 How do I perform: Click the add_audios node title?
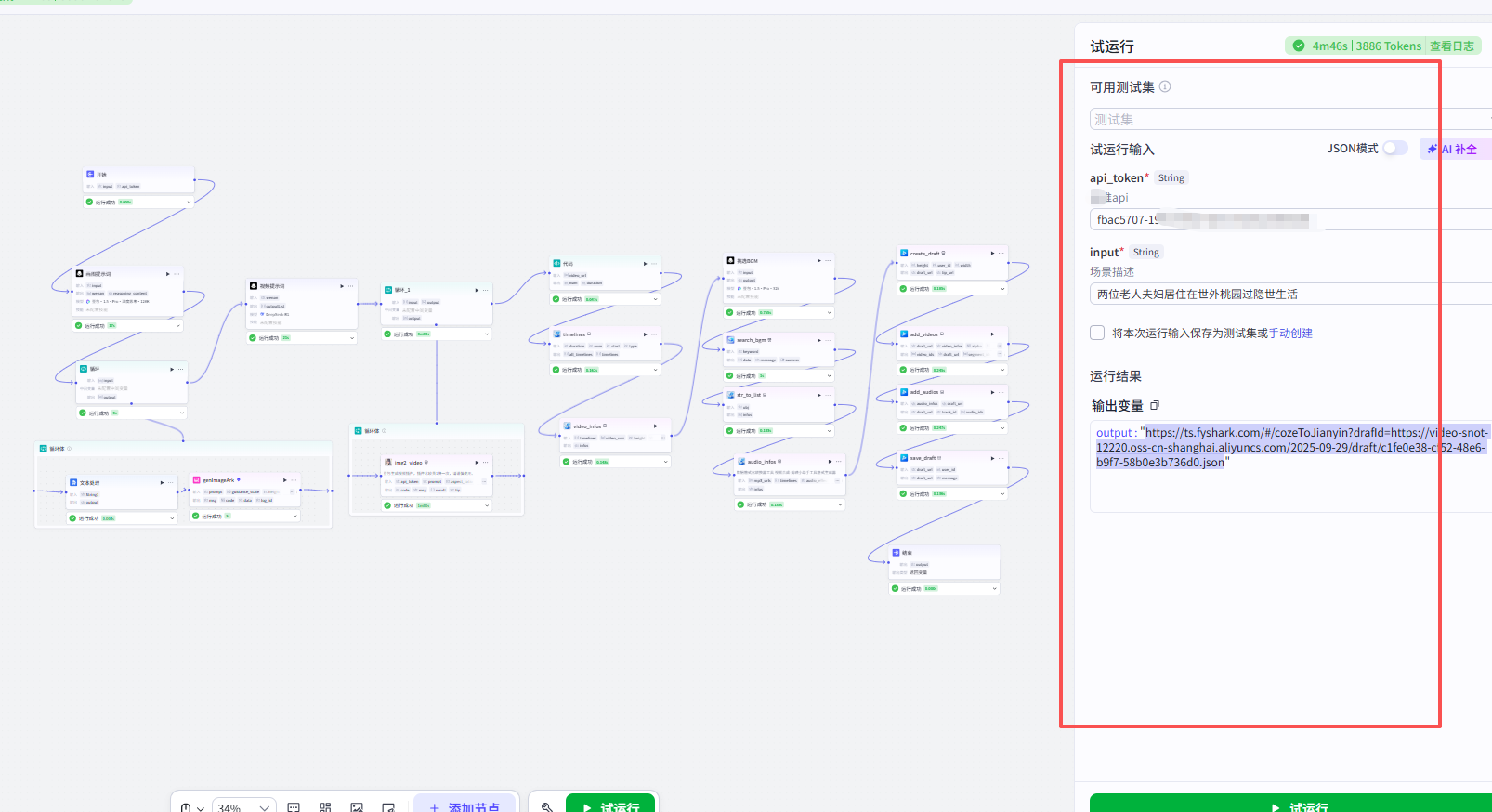(x=923, y=392)
